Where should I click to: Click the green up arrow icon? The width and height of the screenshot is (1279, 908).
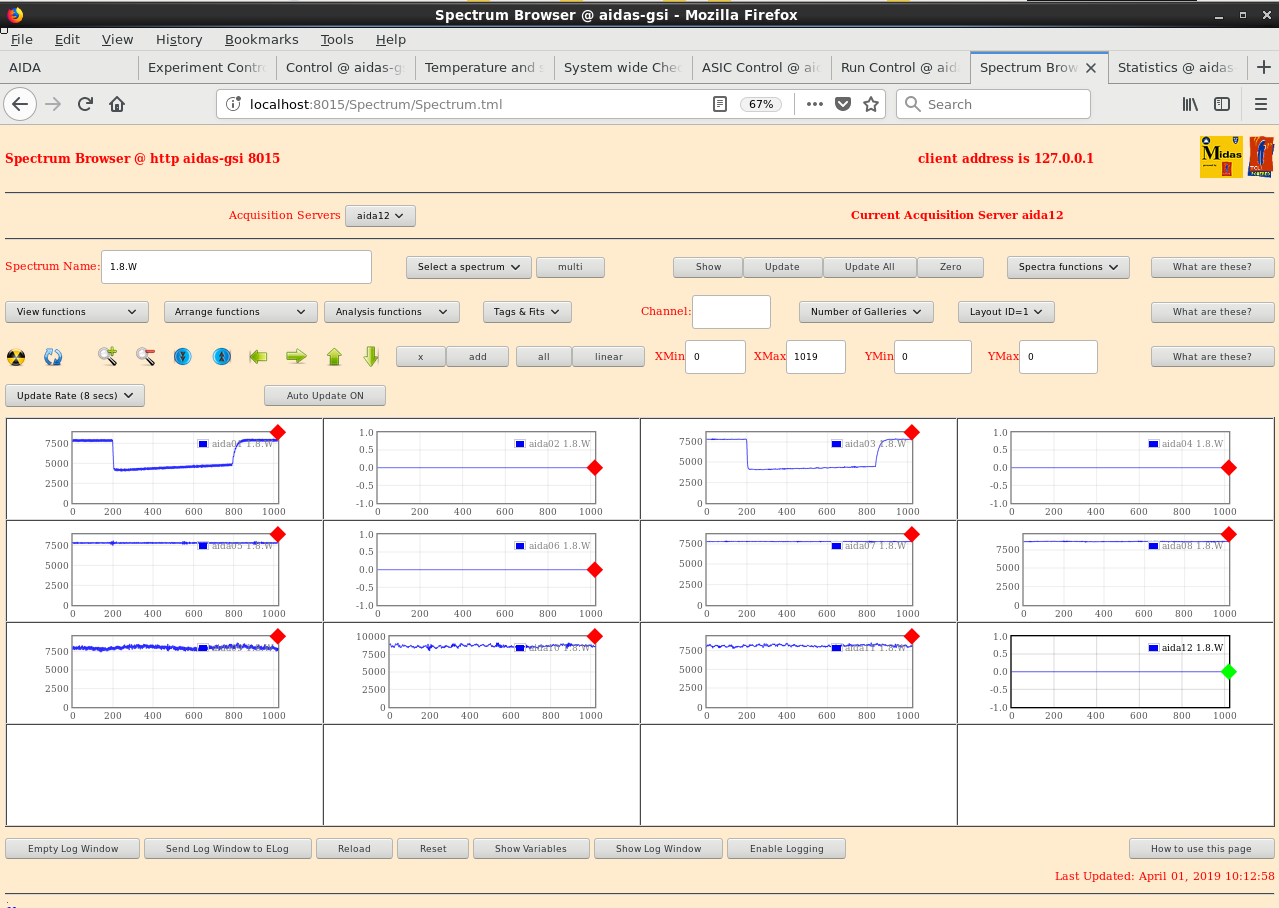coord(334,356)
